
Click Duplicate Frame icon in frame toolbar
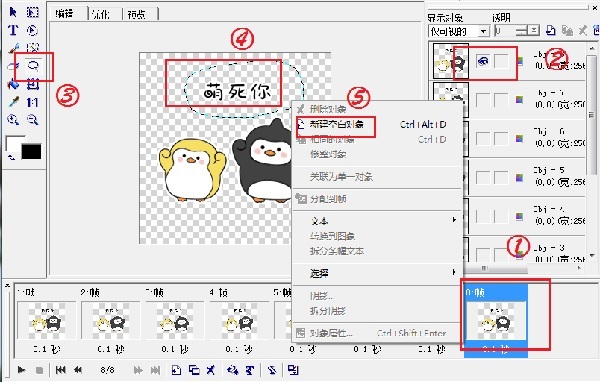tap(194, 370)
